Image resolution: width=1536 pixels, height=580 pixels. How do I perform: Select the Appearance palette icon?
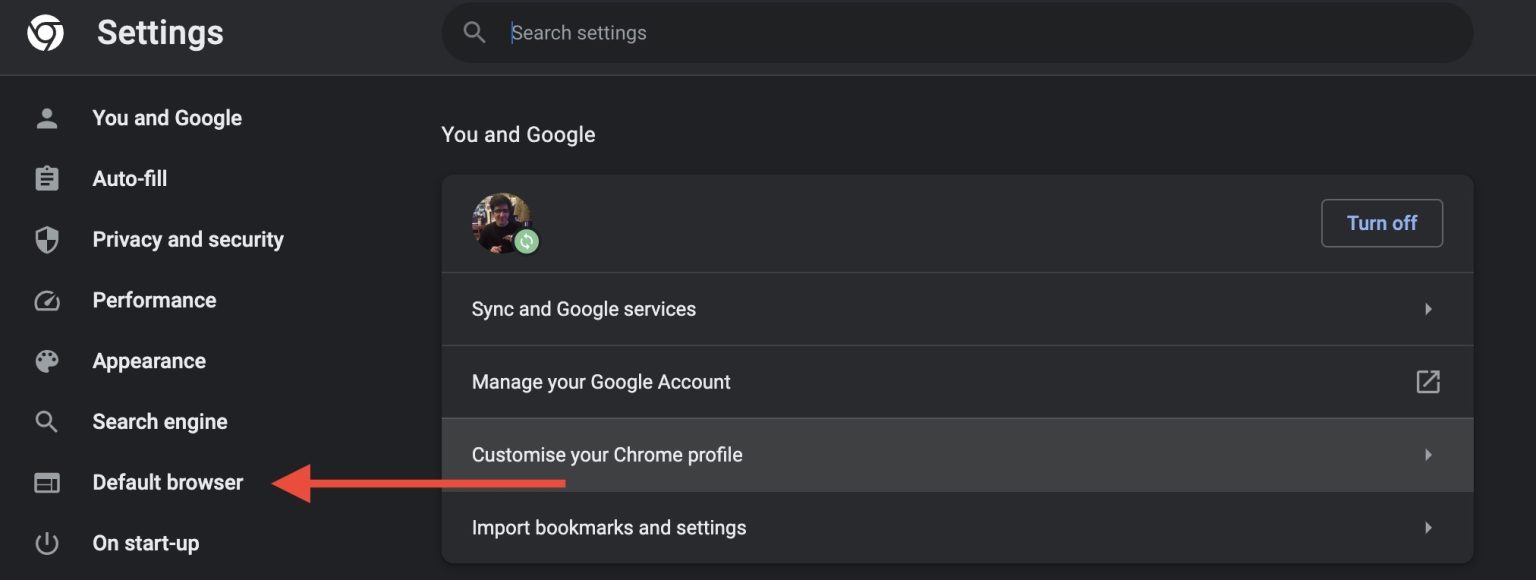point(46,361)
